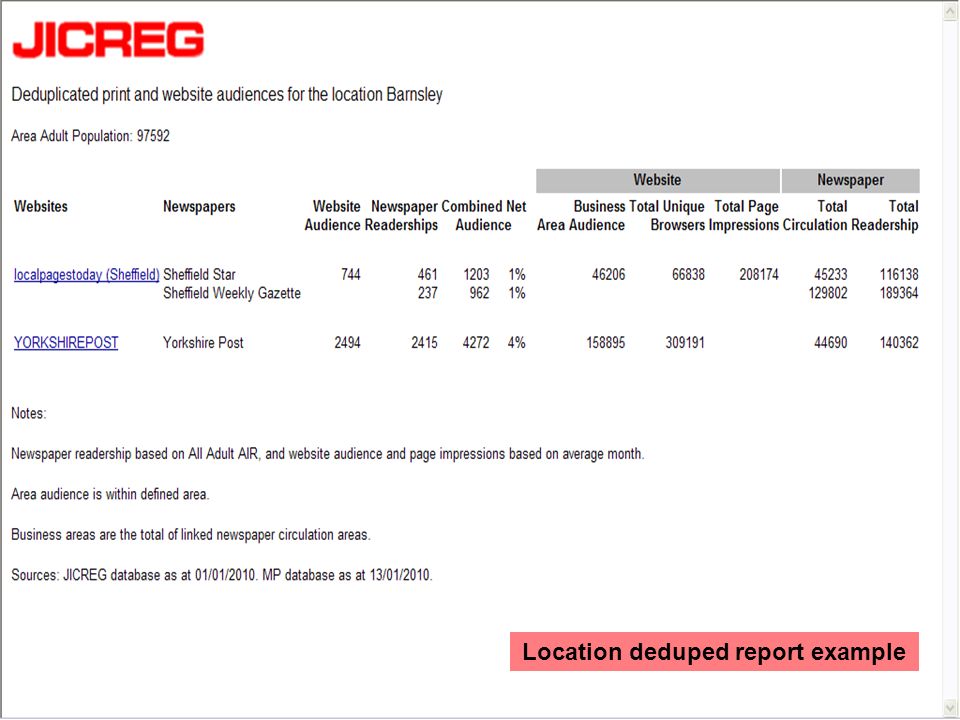Click the Newspapers column heading
960x720 pixels.
pos(199,206)
